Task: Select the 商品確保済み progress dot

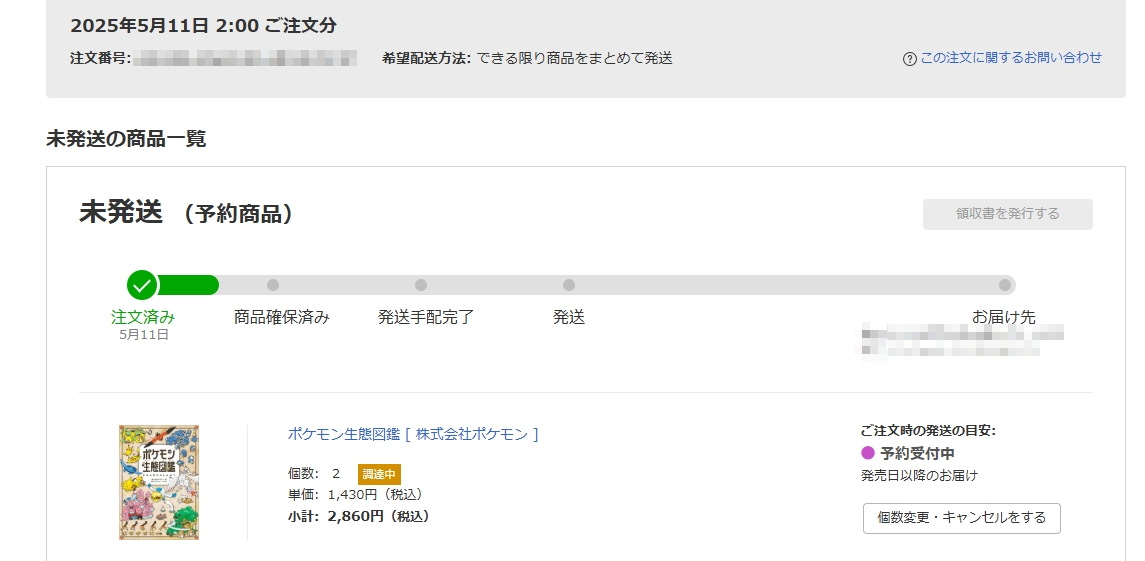Action: point(273,285)
